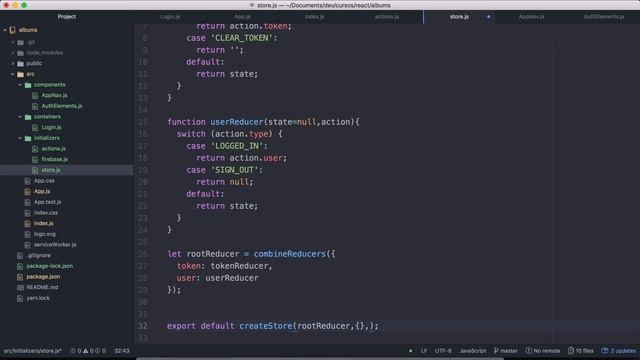Open index.css from the tree

(46, 213)
